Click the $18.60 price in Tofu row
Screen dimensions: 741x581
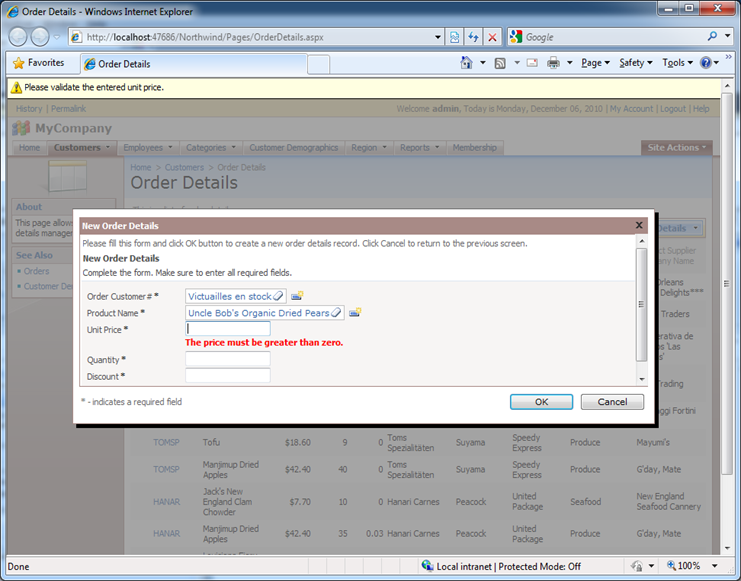coord(298,442)
